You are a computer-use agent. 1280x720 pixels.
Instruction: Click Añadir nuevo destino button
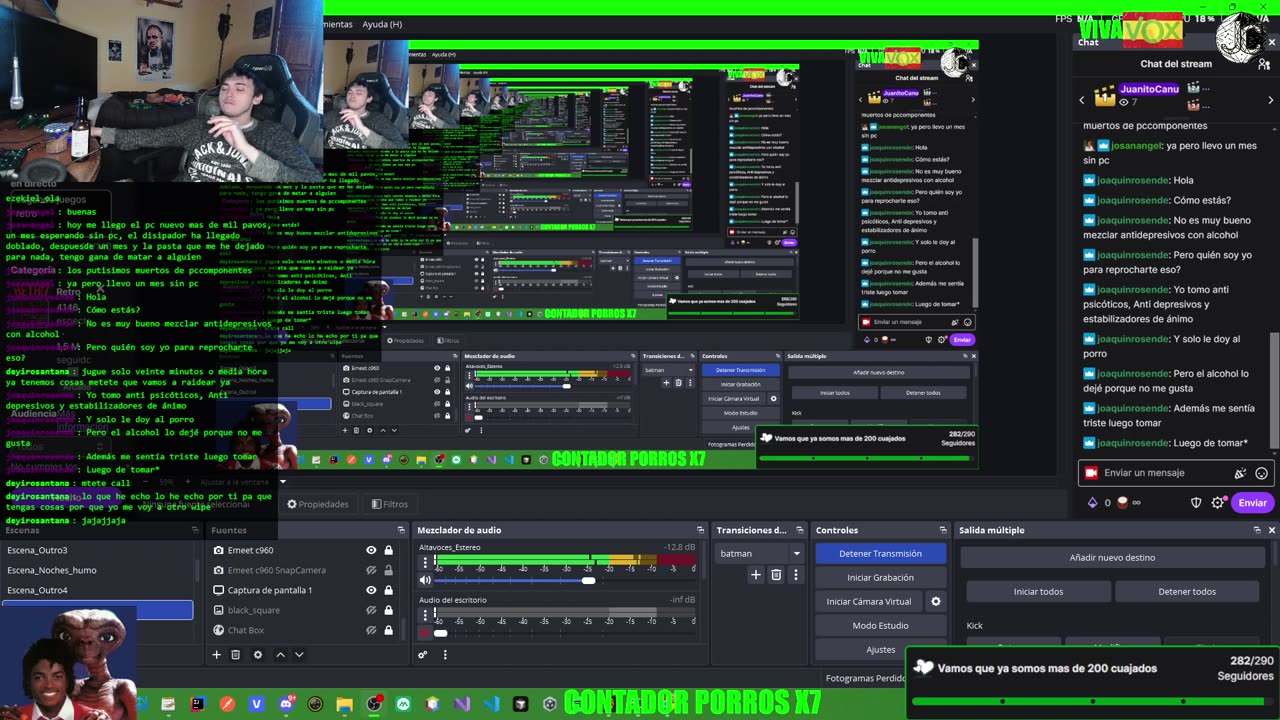pos(1112,557)
